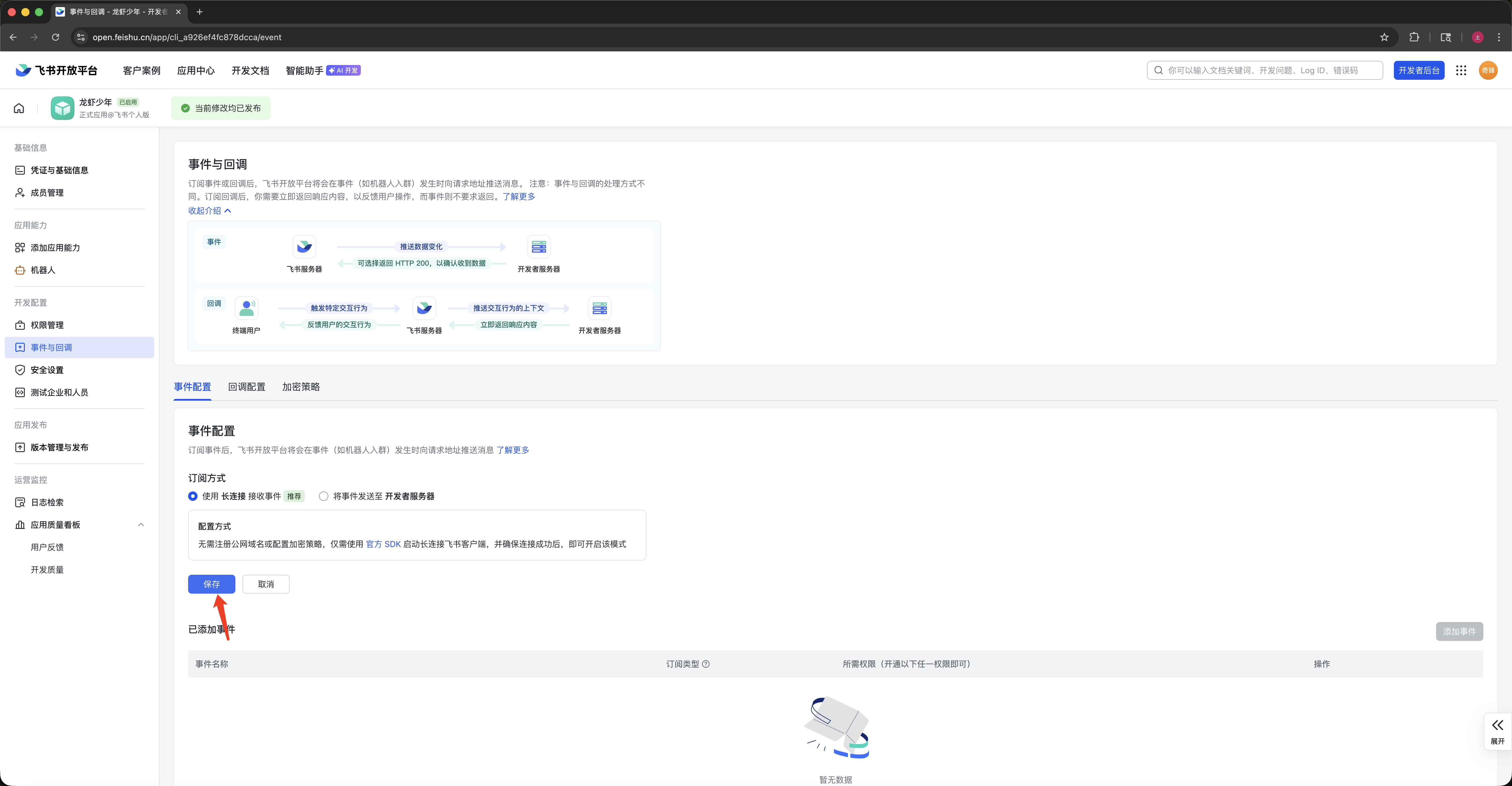Switch to the 加密策略 tab
The image size is (1512, 786).
[301, 386]
